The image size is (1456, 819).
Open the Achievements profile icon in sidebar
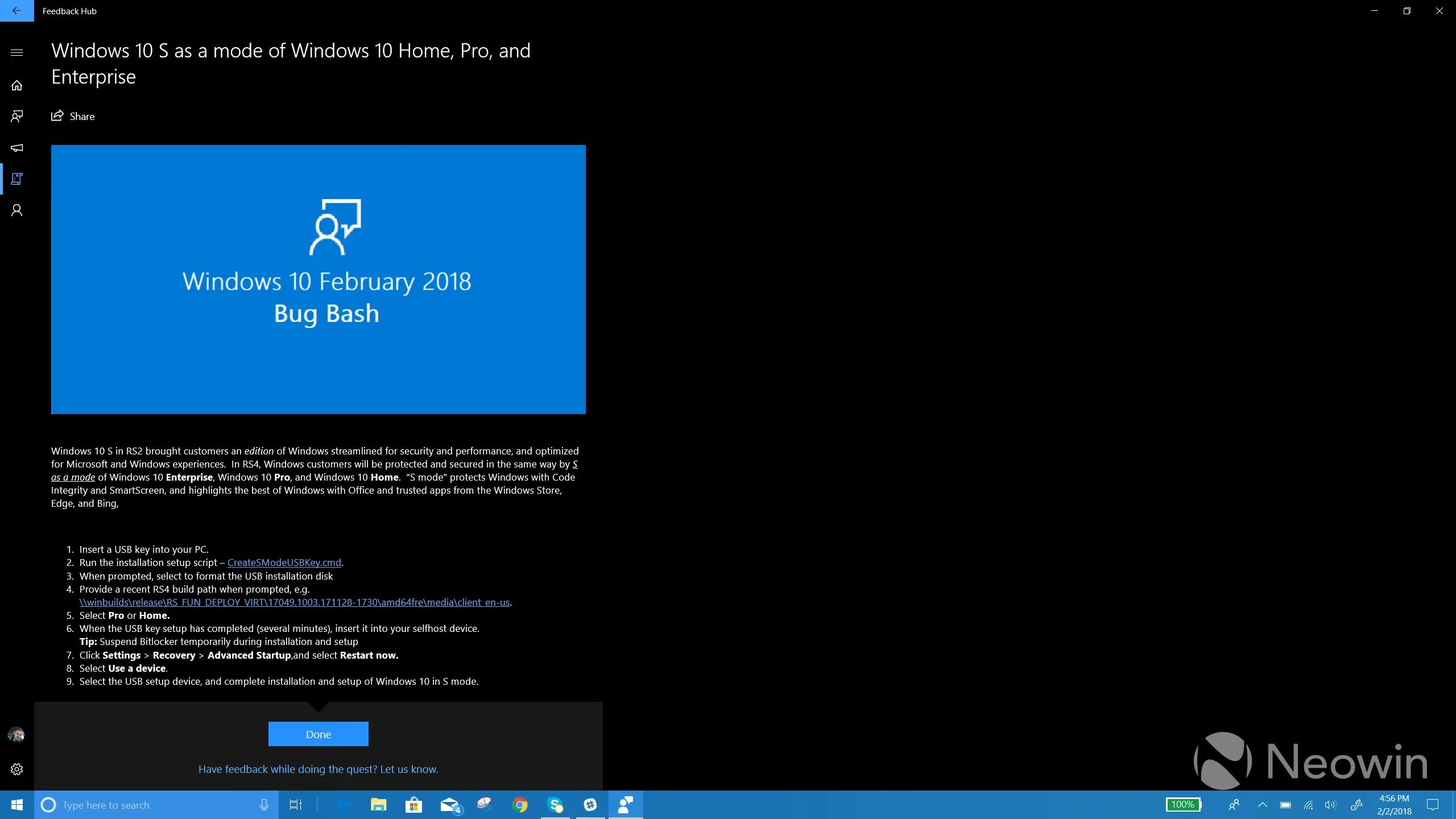click(x=16, y=210)
